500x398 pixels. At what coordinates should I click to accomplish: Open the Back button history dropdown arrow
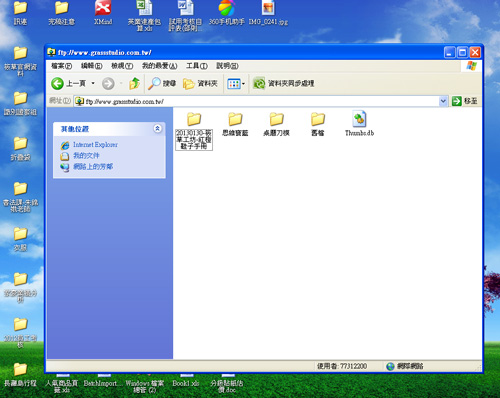(x=93, y=83)
